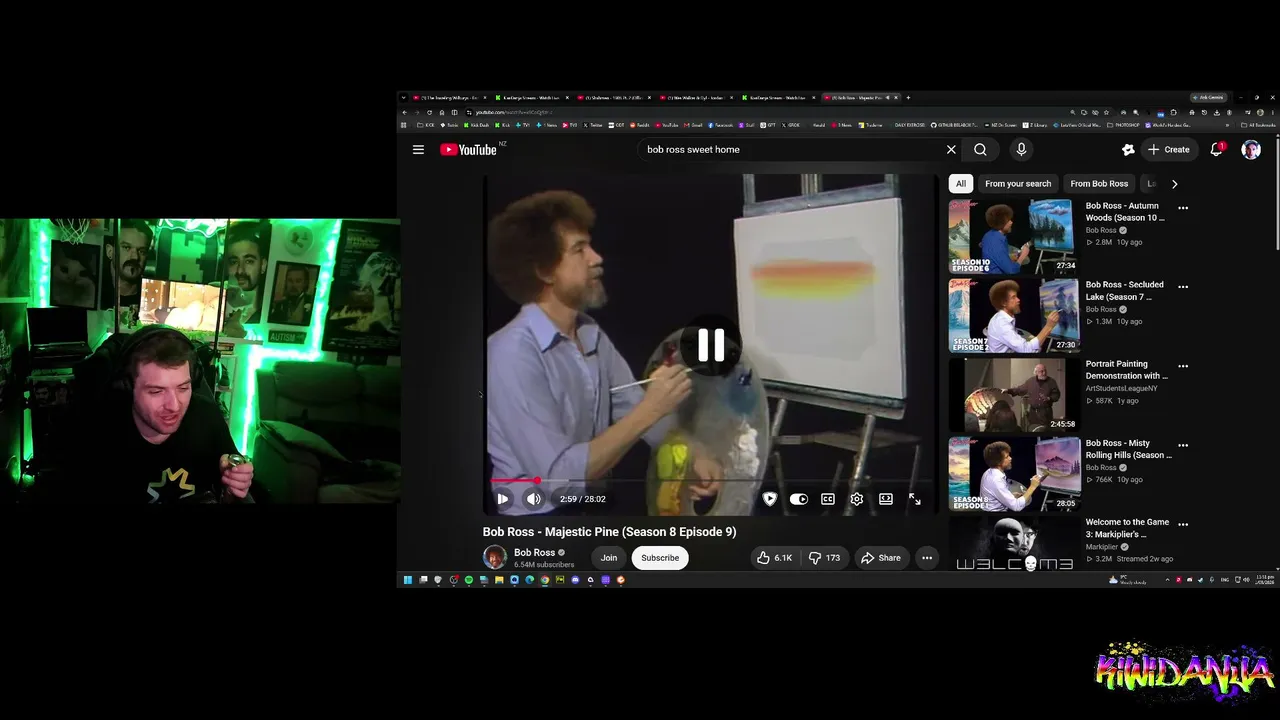This screenshot has width=1280, height=720.
Task: Open the YouTube guide hamburger menu
Action: pyautogui.click(x=418, y=150)
